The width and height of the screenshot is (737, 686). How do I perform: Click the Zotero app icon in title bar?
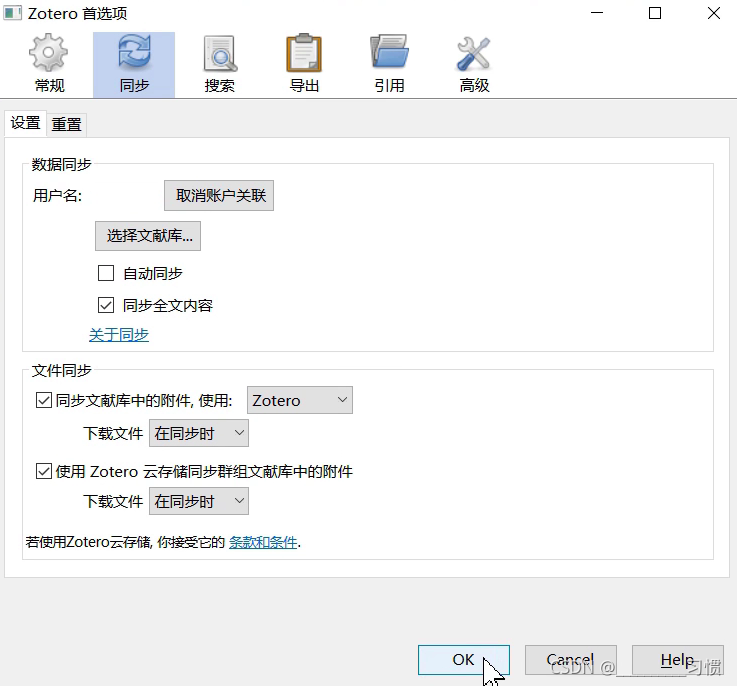click(13, 14)
